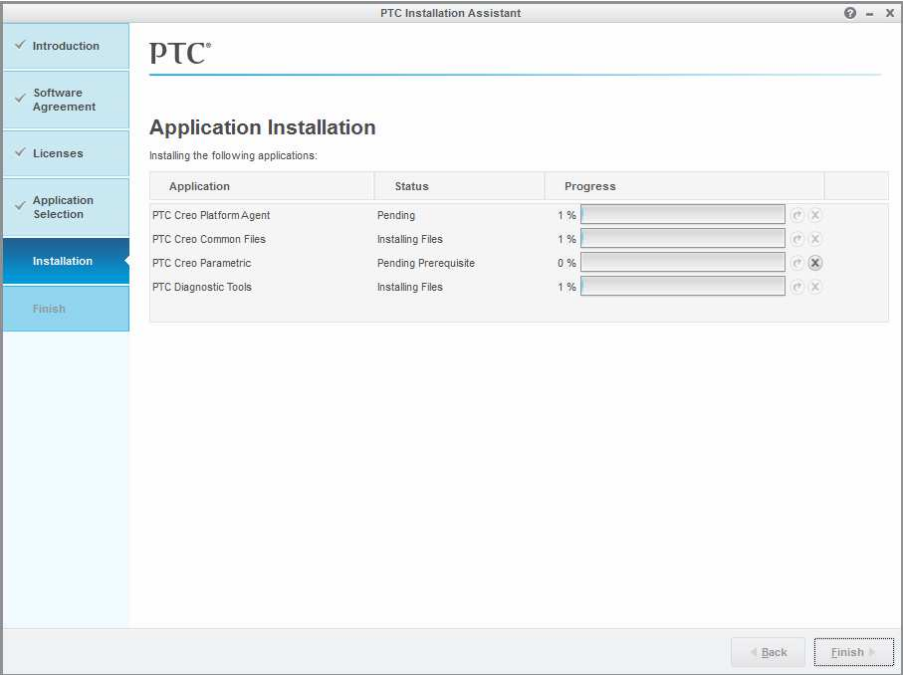This screenshot has width=903, height=675.
Task: Click the PTC Creo Platform Agent progress bar
Action: point(682,215)
